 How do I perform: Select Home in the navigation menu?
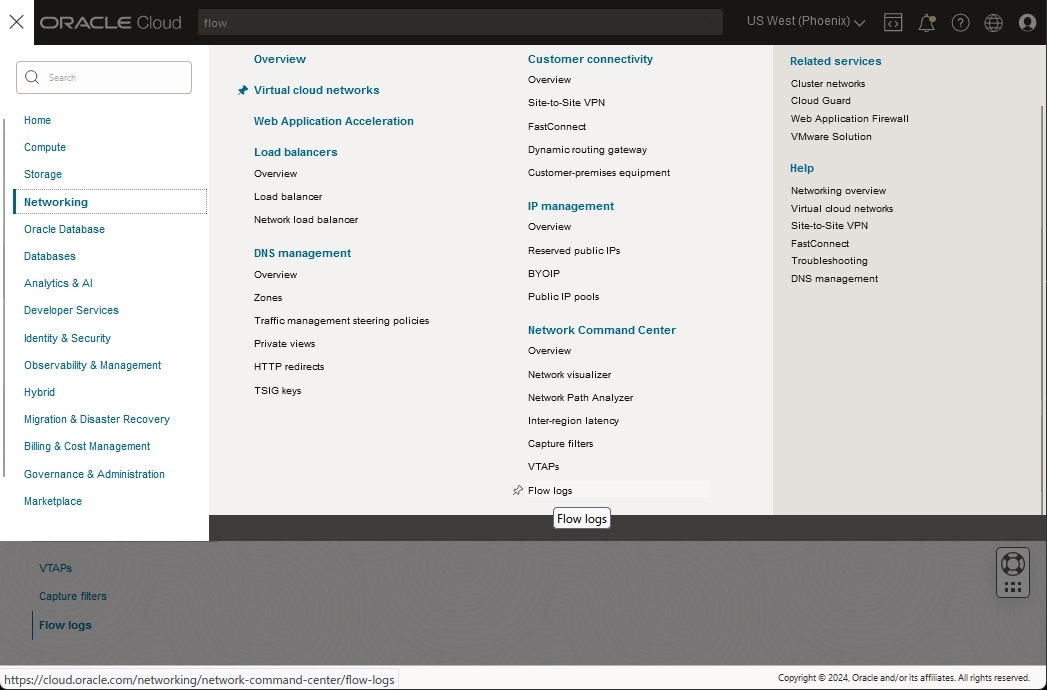pyautogui.click(x=37, y=120)
